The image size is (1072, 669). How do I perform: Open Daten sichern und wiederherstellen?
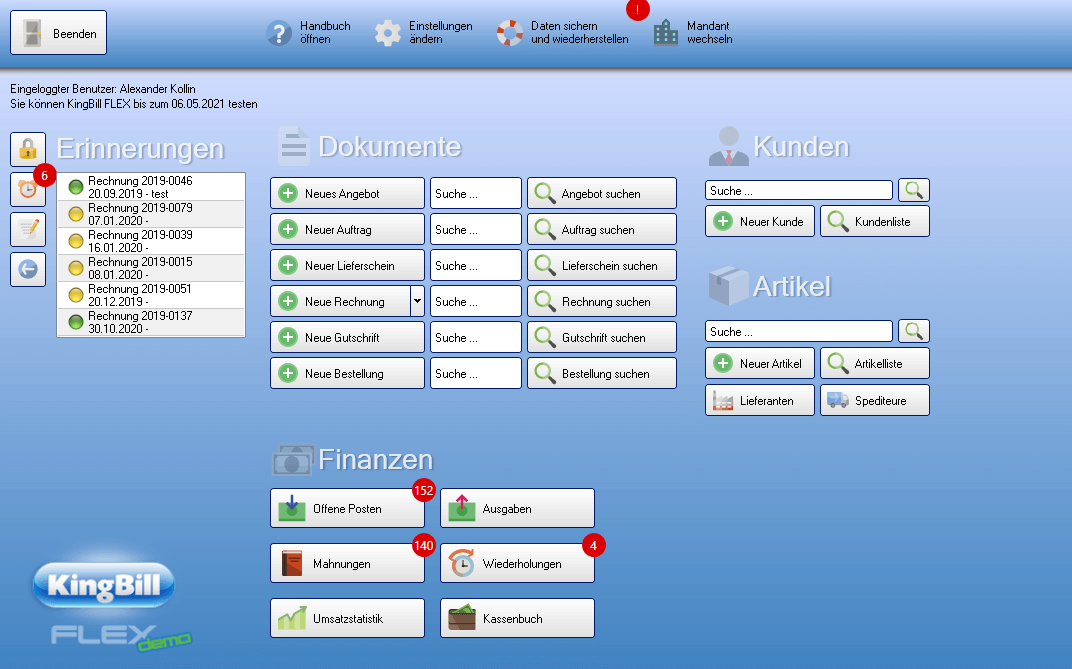coord(563,33)
